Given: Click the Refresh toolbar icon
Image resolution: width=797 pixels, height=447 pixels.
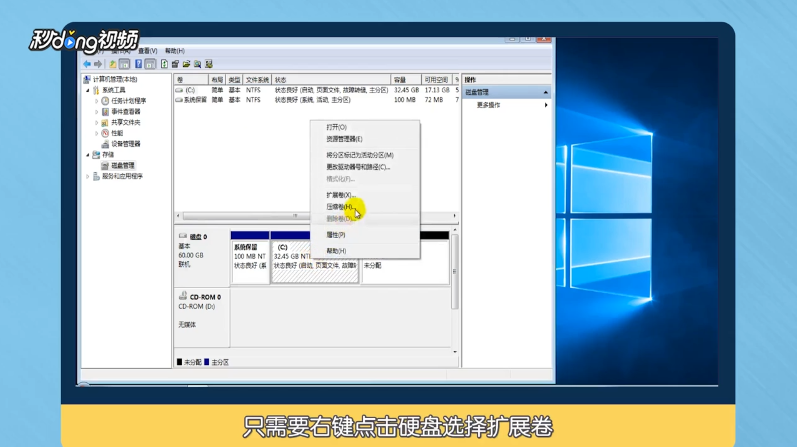Looking at the screenshot, I should [x=164, y=64].
